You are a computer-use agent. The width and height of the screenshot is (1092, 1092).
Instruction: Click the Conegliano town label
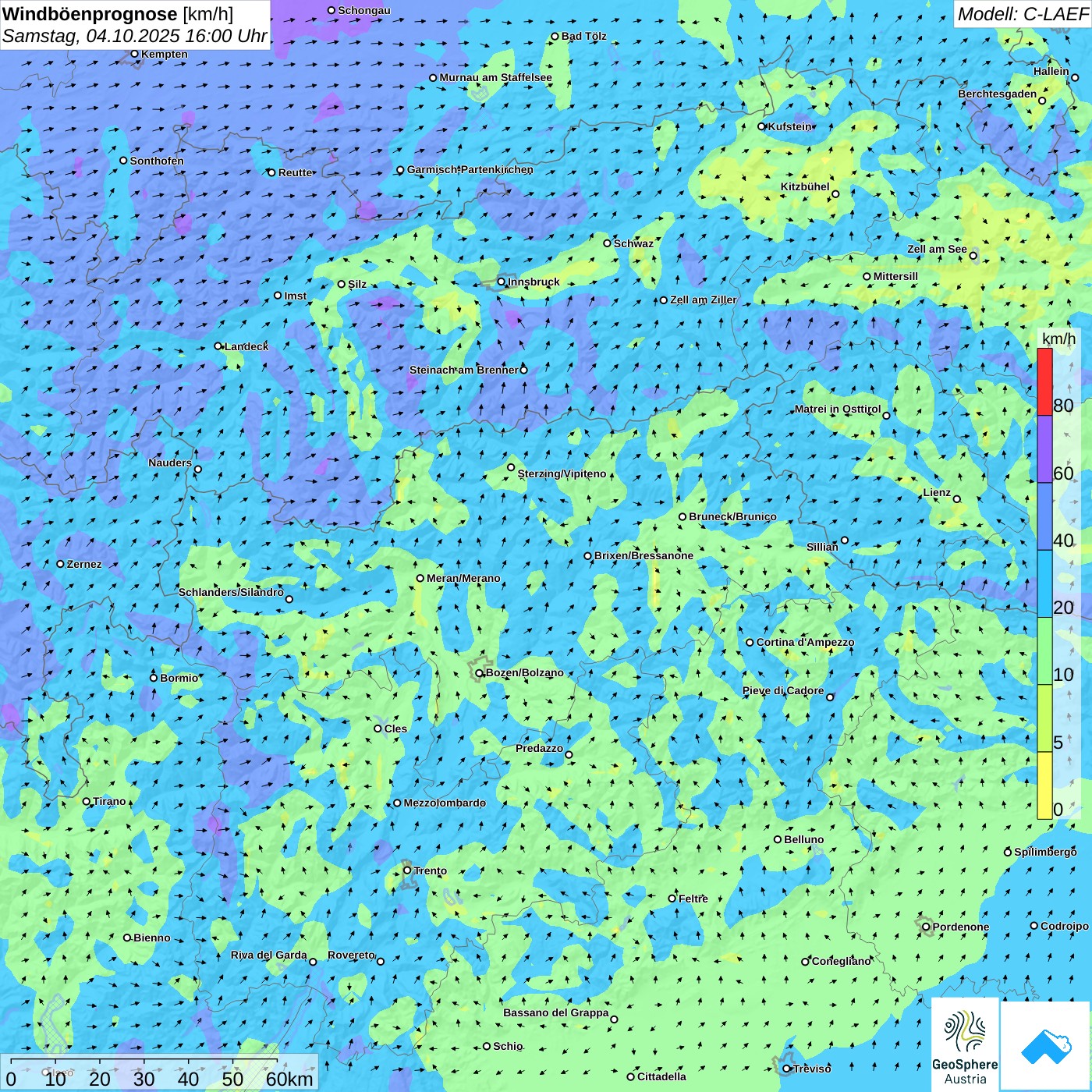tap(842, 961)
